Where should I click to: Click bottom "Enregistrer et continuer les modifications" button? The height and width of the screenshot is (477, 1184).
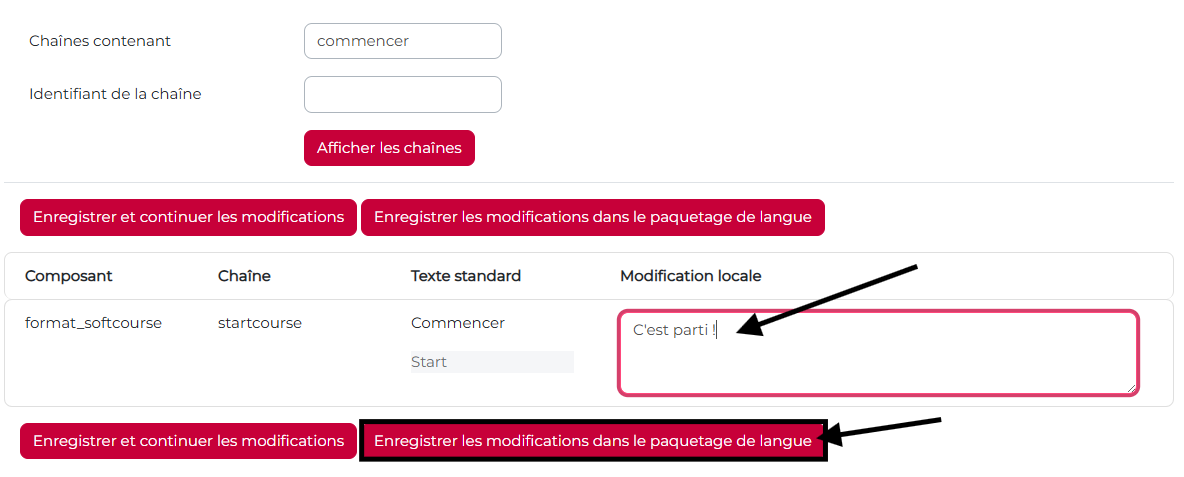click(188, 441)
